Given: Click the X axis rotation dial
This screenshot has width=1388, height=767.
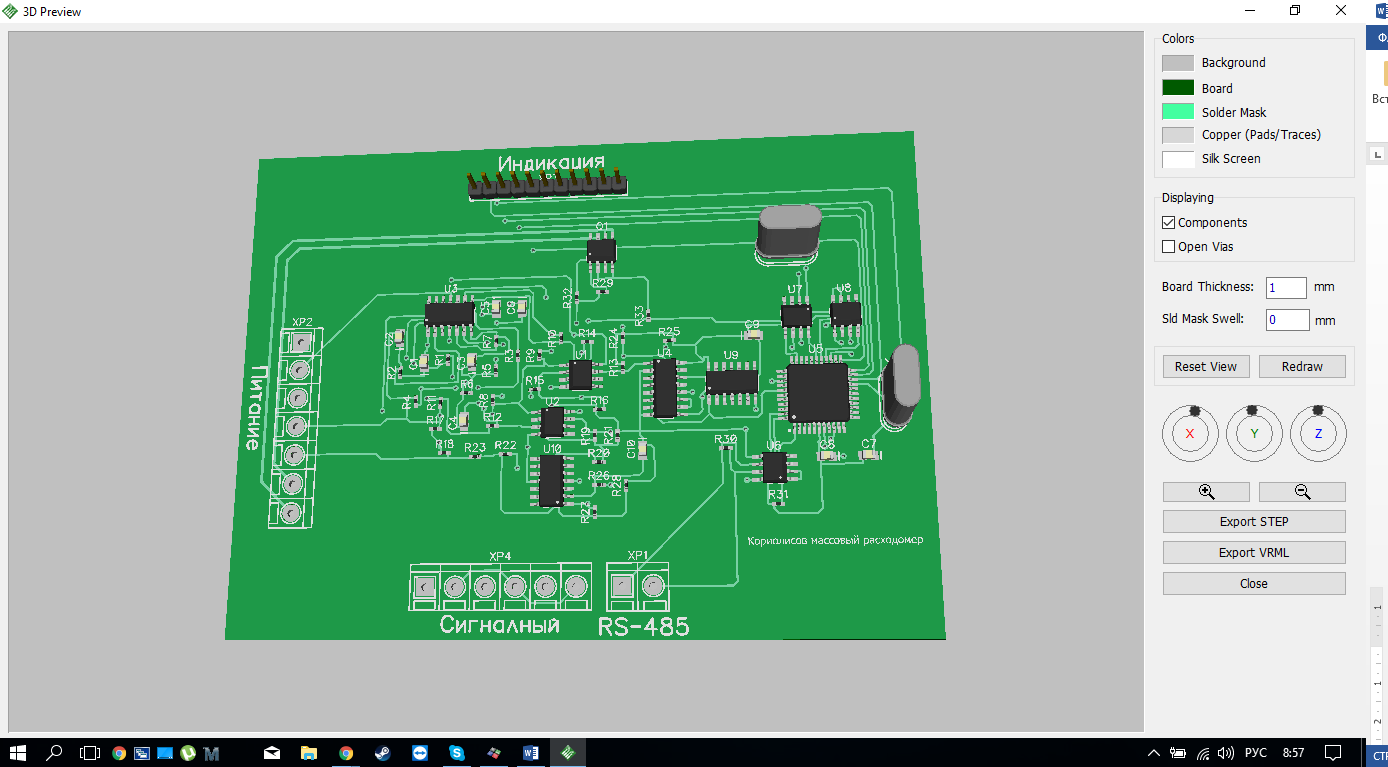Looking at the screenshot, I should [1190, 433].
